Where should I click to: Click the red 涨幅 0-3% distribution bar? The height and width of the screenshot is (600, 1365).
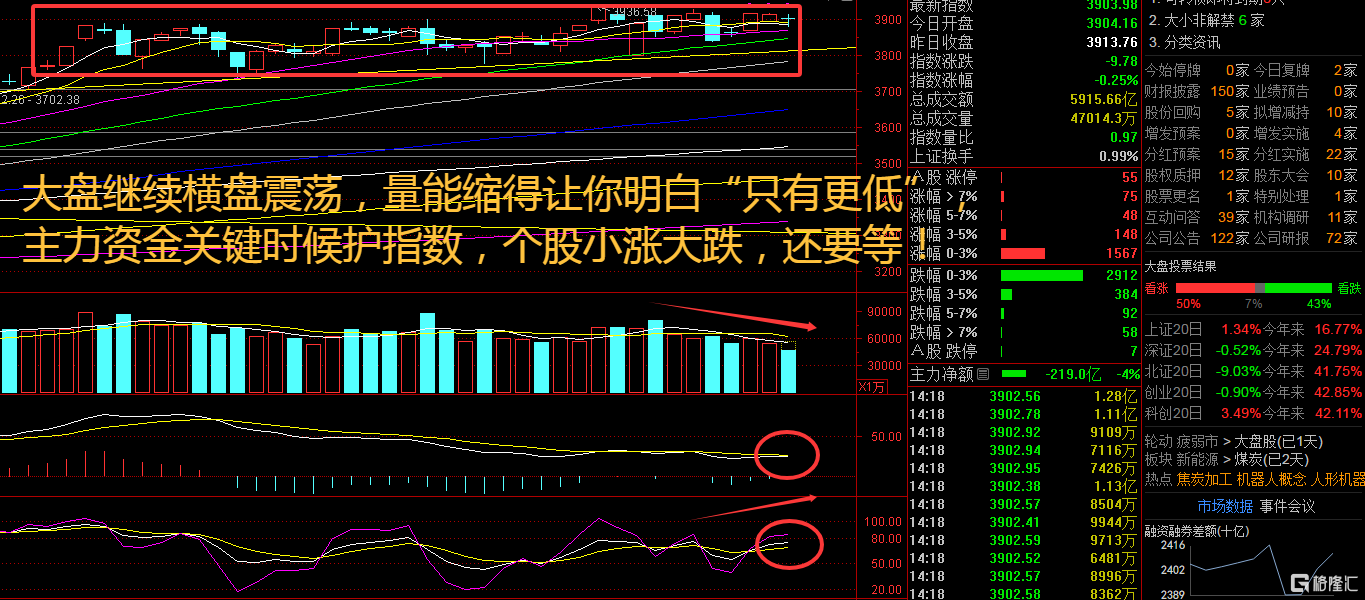click(1022, 254)
